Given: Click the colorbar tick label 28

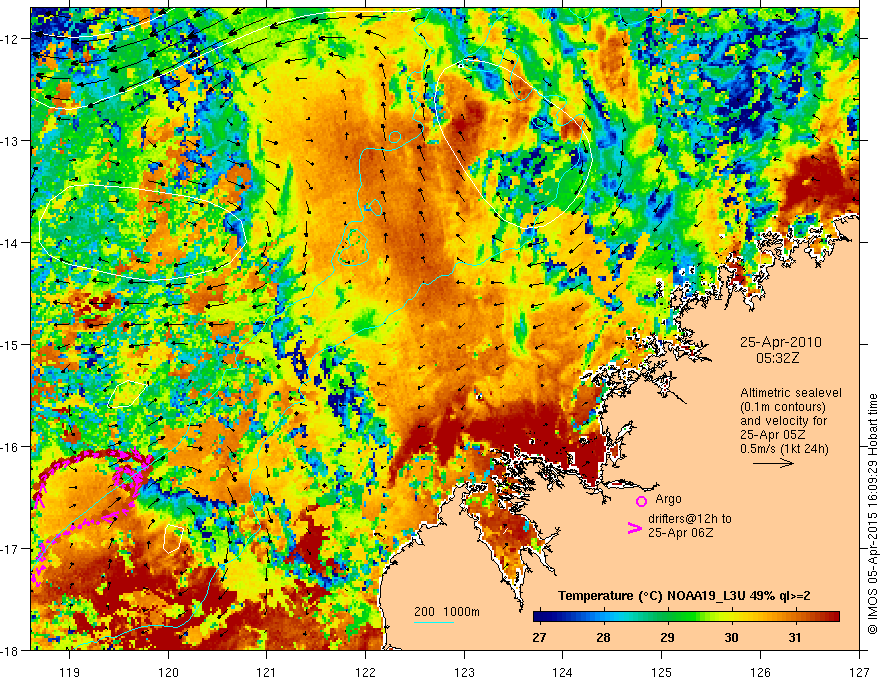Looking at the screenshot, I should tap(603, 637).
